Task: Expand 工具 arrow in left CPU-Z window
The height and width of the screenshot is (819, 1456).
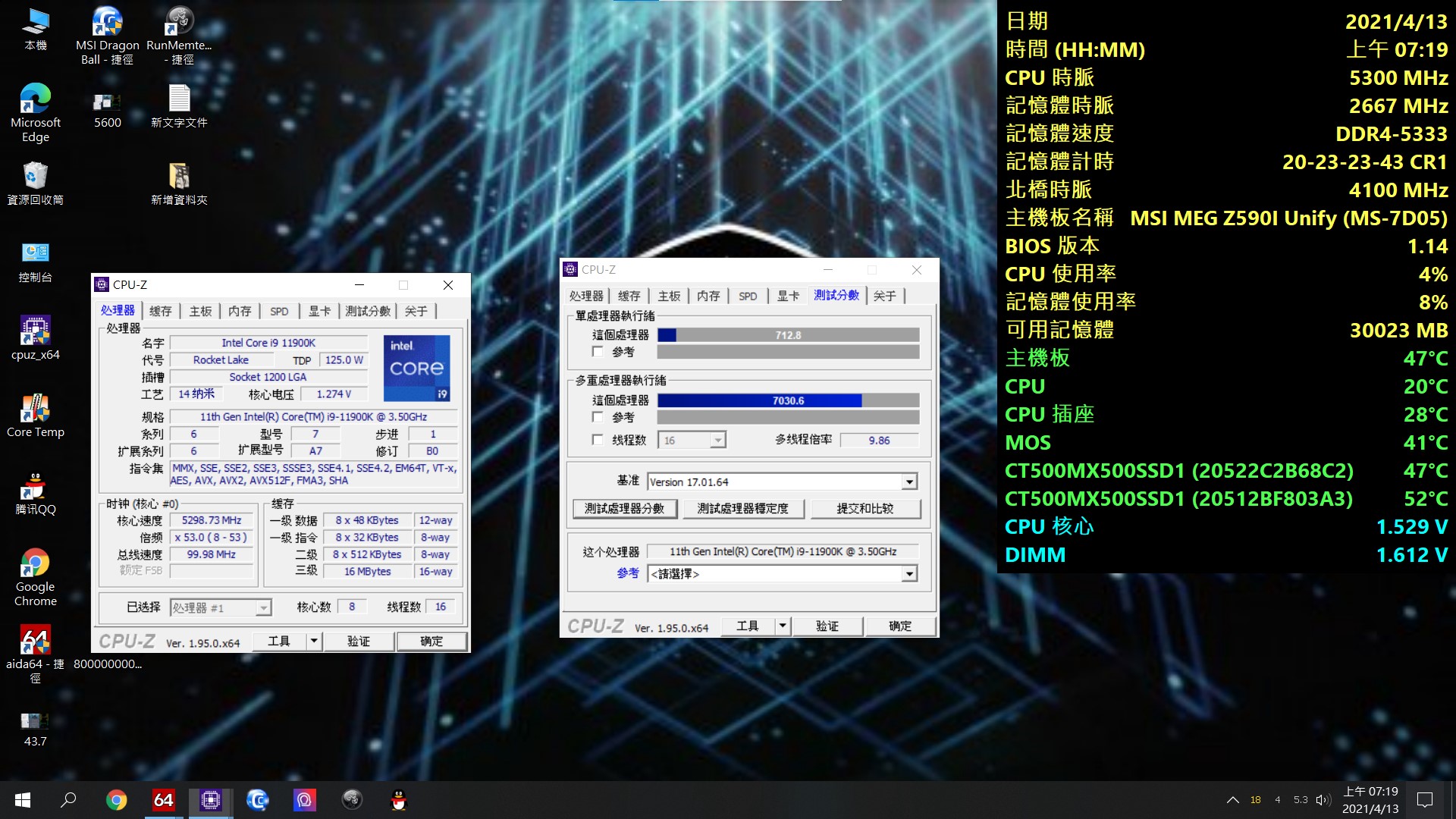Action: click(314, 642)
